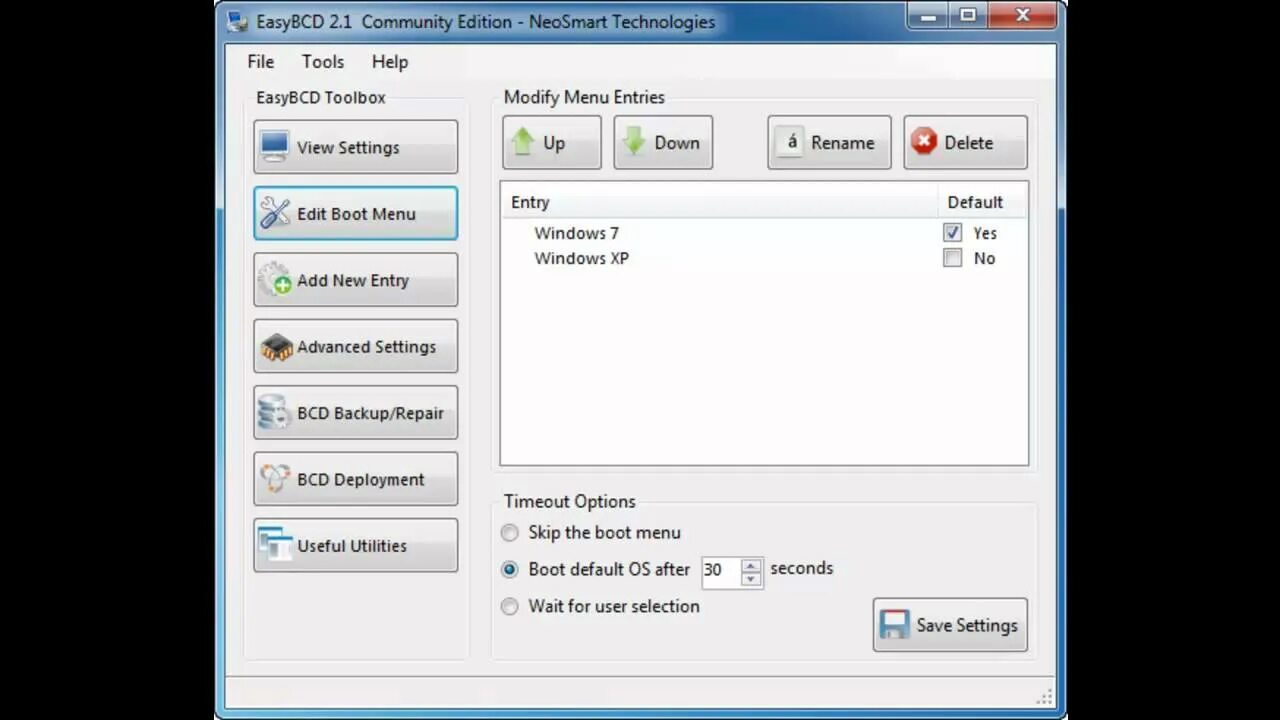Increase timeout seconds with up spinner
Image resolution: width=1280 pixels, height=720 pixels.
pyautogui.click(x=751, y=565)
